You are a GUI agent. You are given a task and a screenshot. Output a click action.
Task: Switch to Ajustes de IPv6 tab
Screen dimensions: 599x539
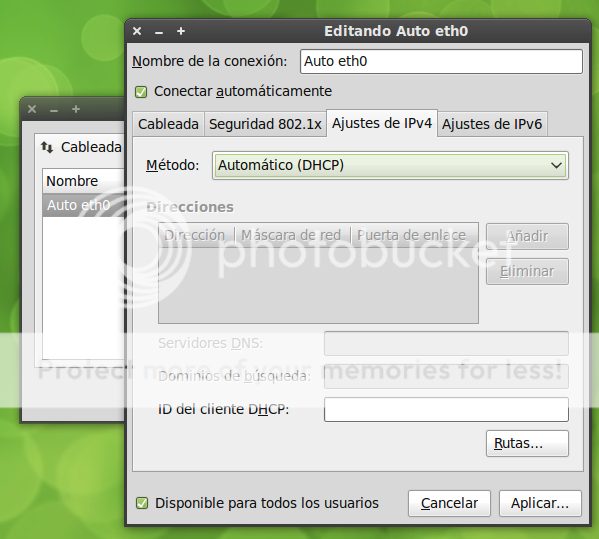[492, 124]
